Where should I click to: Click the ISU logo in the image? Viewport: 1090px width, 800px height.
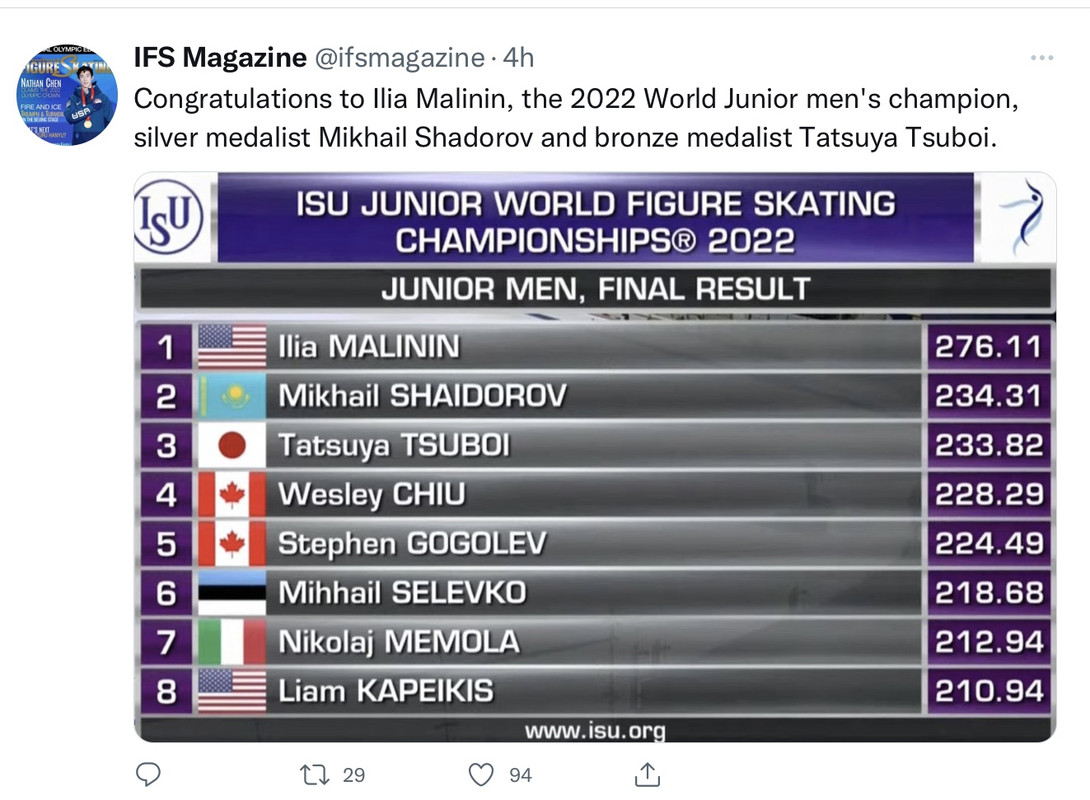[x=169, y=216]
